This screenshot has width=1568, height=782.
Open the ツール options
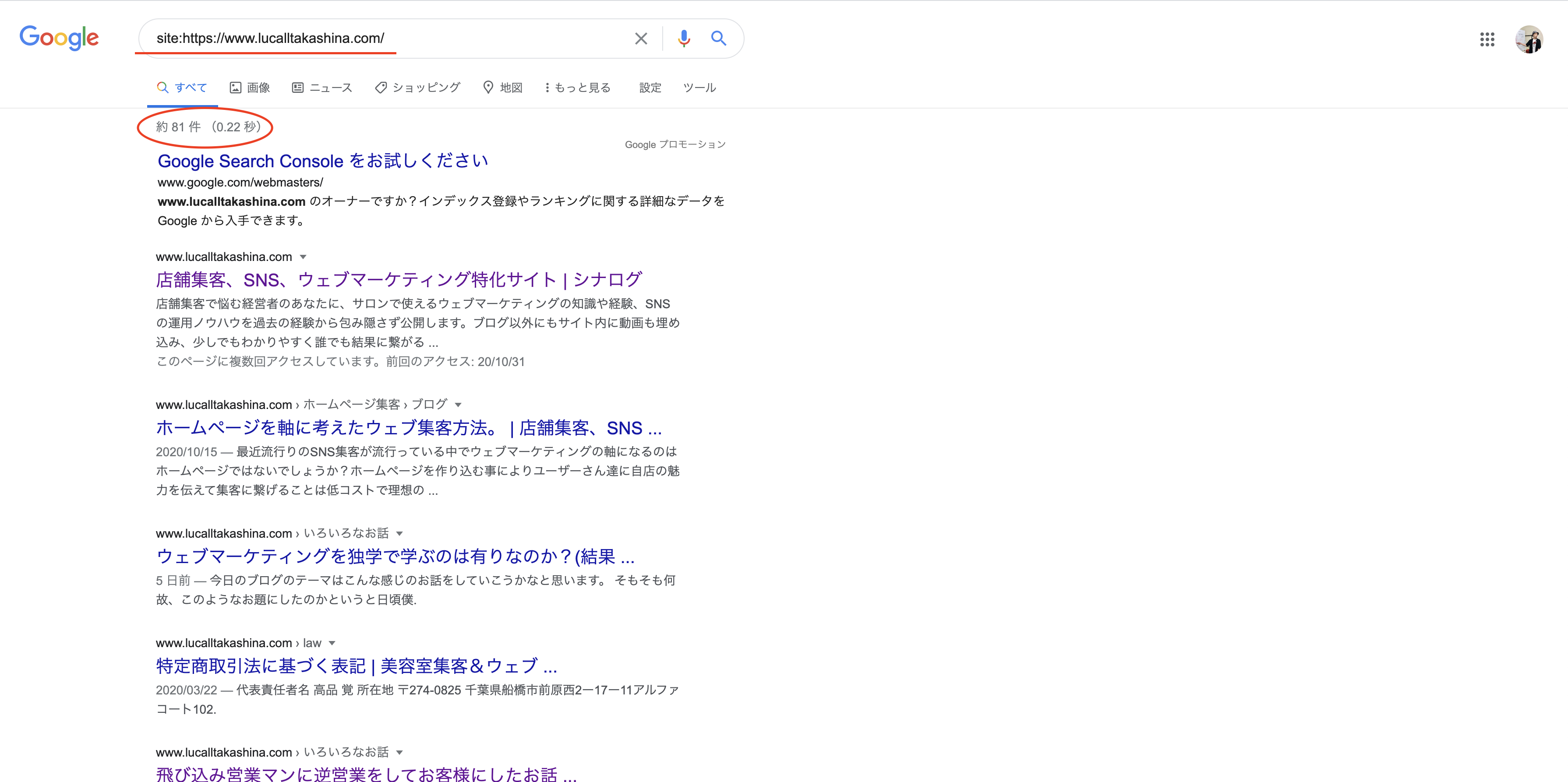(699, 88)
